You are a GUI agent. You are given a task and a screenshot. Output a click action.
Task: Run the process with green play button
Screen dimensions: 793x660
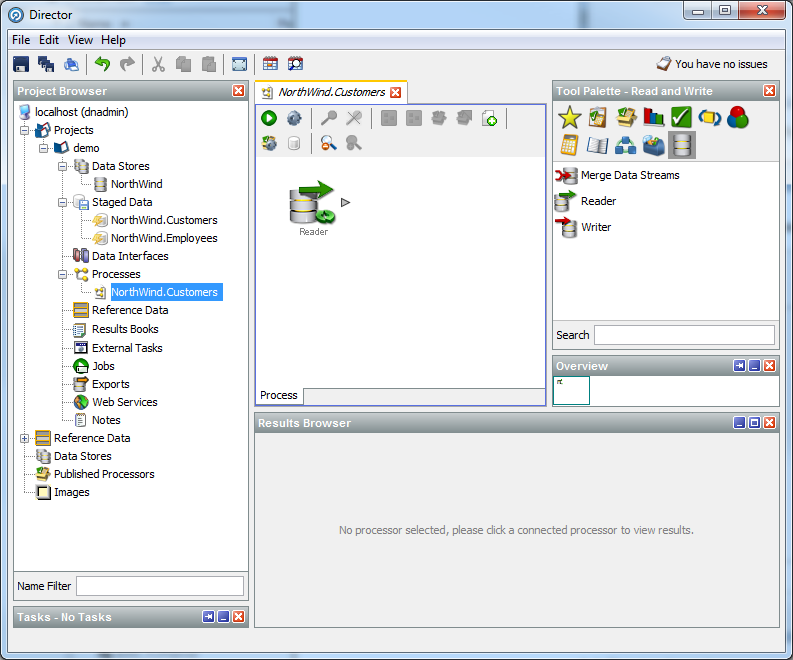tap(269, 118)
